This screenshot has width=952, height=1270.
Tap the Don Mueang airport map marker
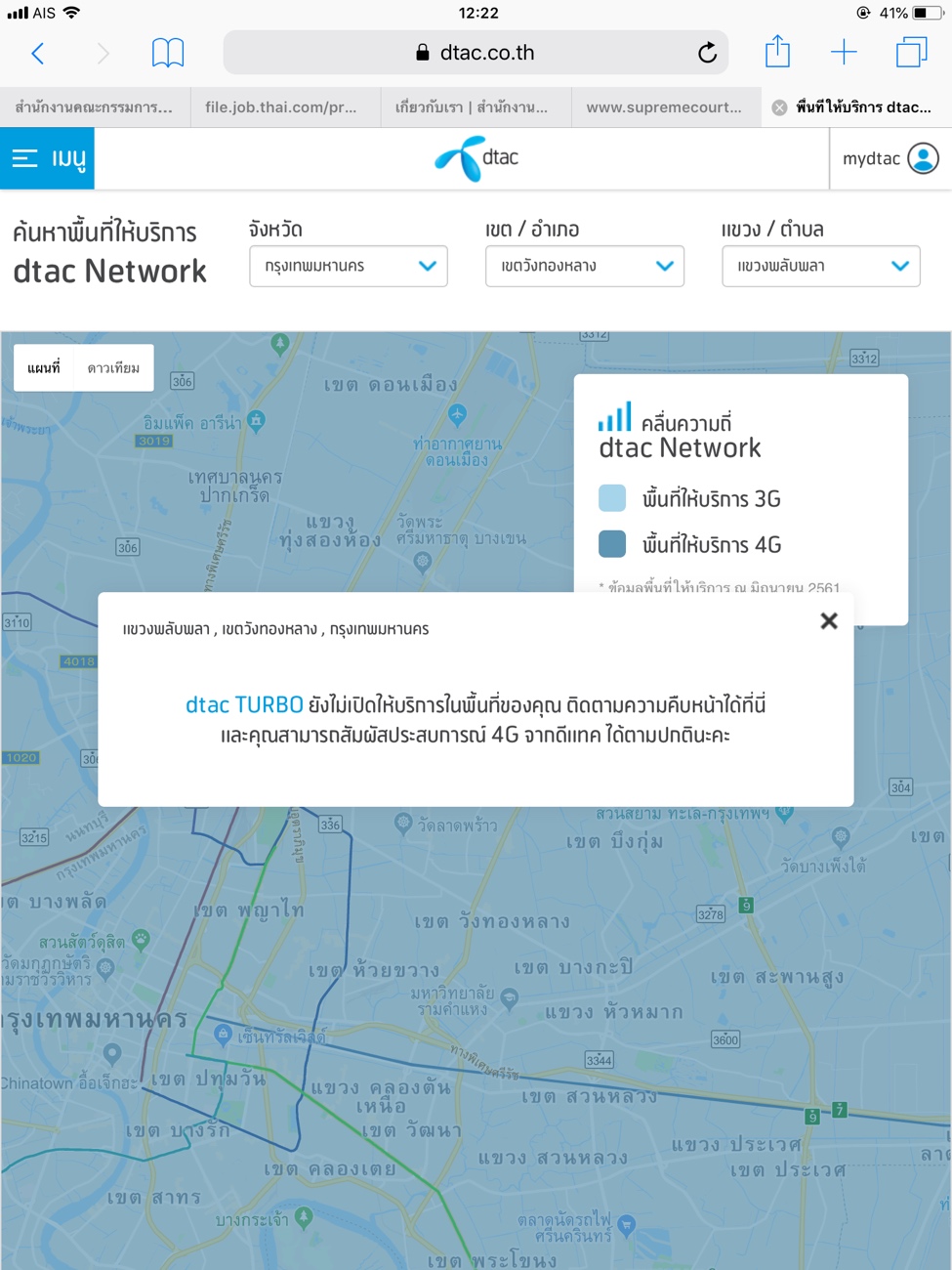click(x=457, y=414)
